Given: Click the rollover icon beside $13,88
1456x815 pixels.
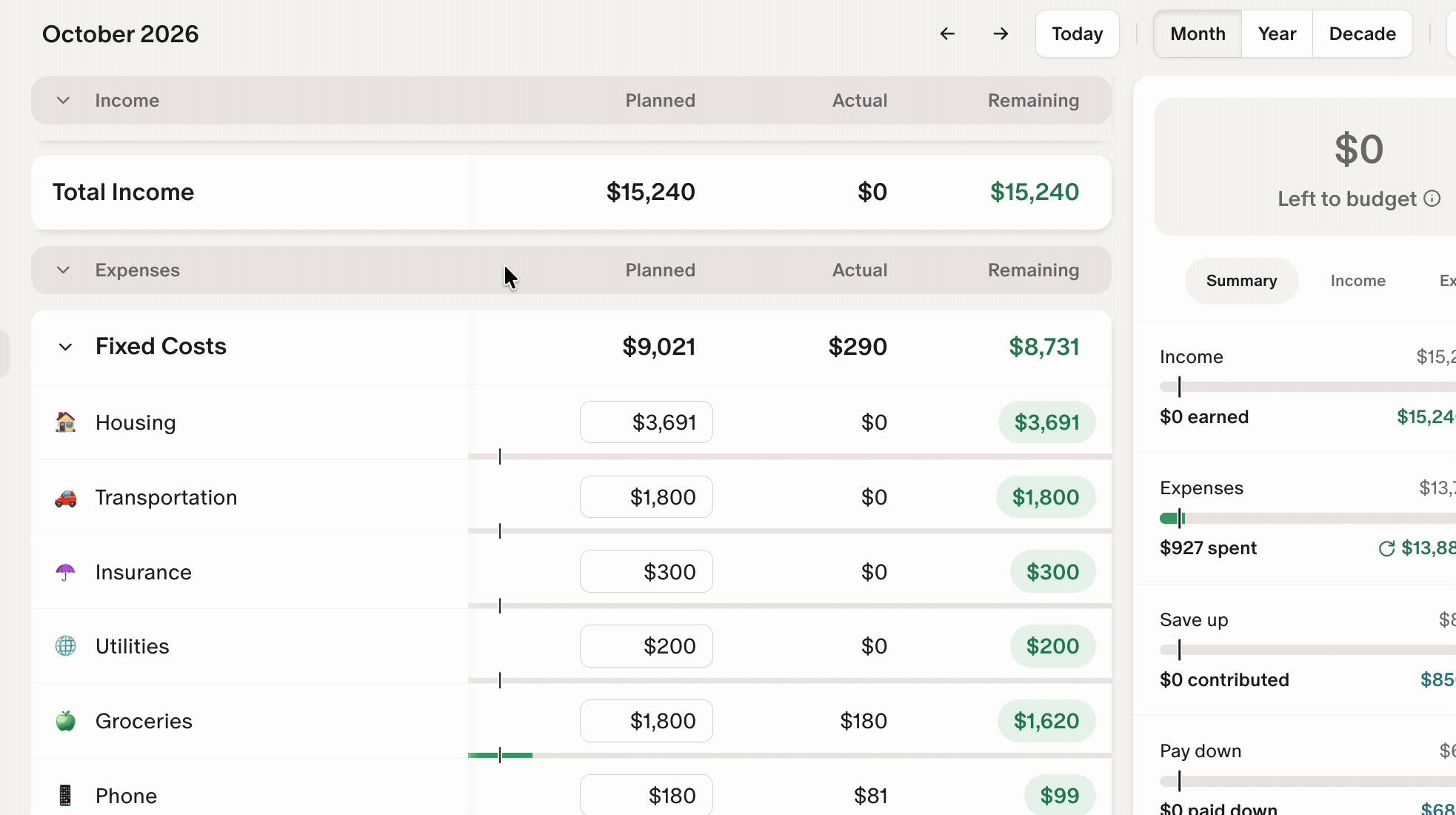Looking at the screenshot, I should click(1386, 548).
